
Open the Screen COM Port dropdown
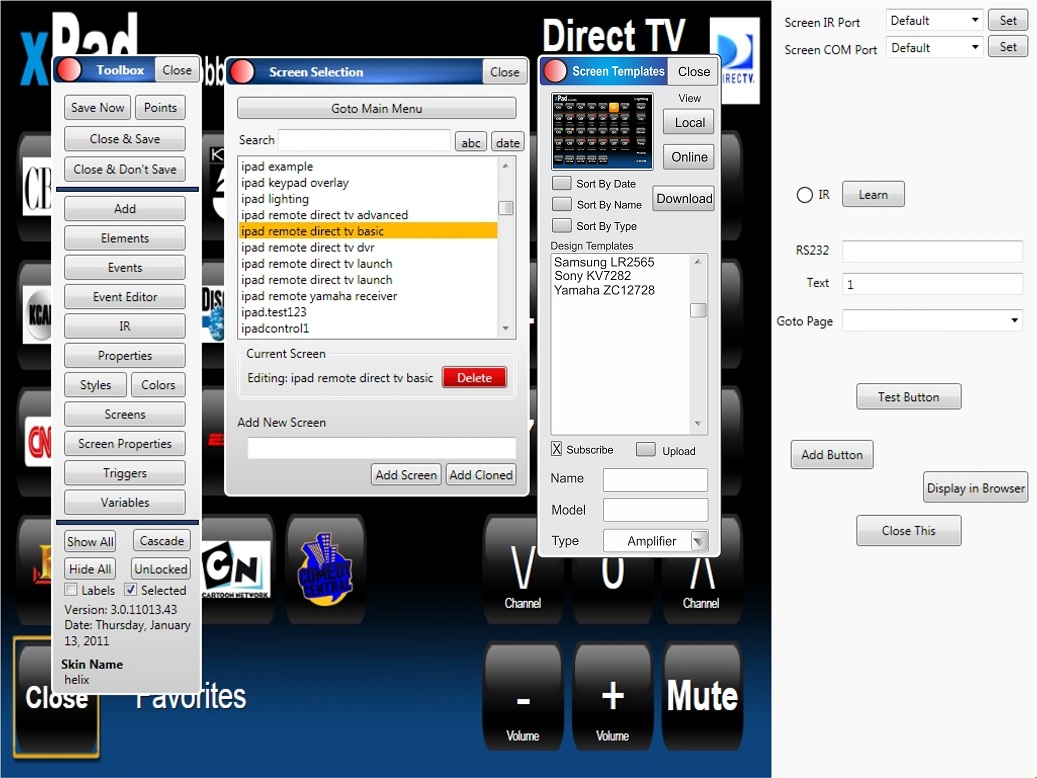(x=934, y=48)
